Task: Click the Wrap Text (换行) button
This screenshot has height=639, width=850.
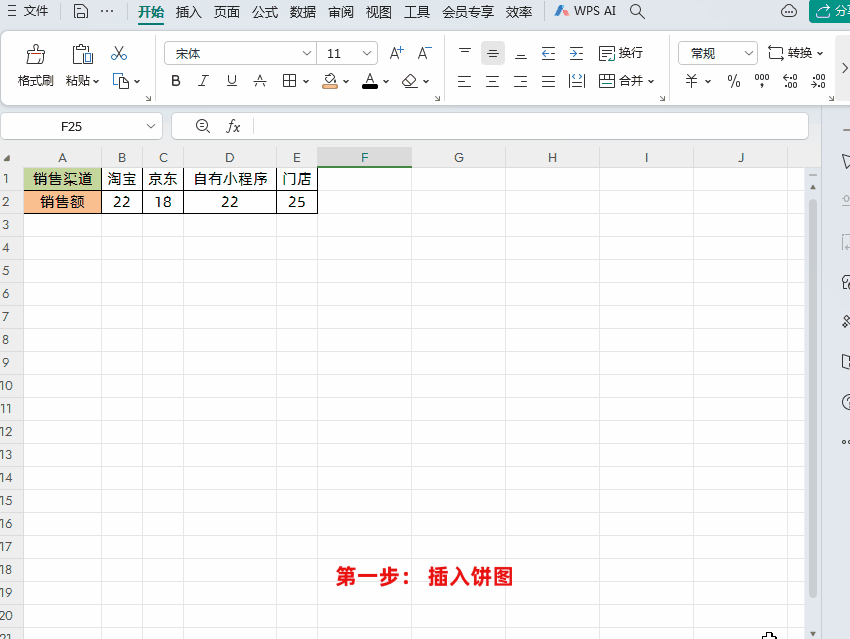Action: 621,53
